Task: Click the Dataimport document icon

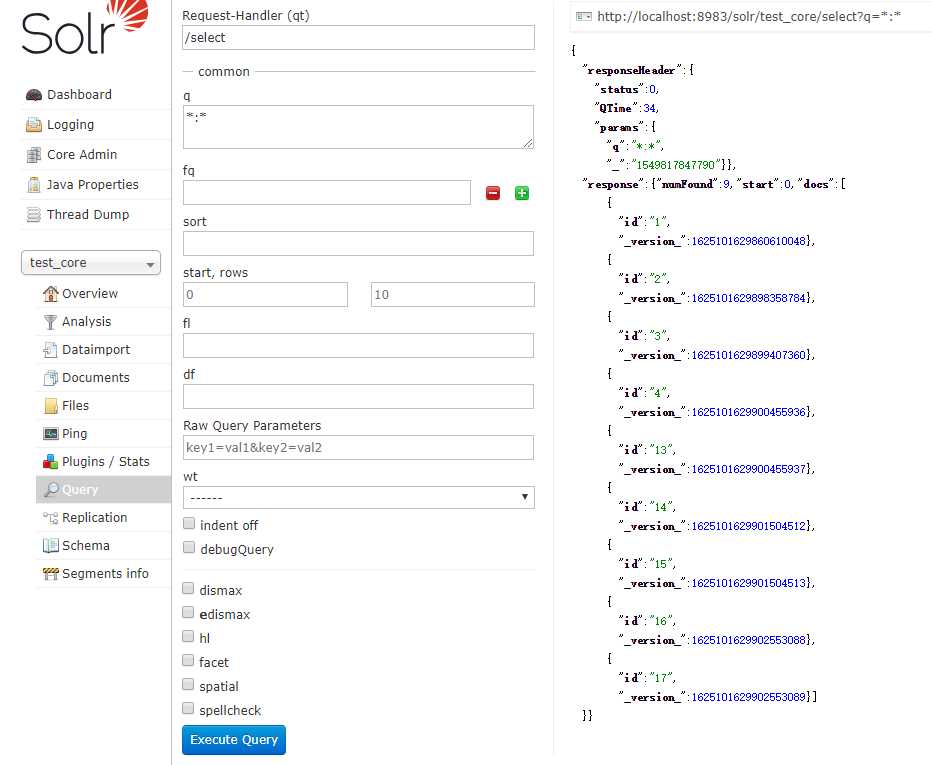Action: pyautogui.click(x=51, y=350)
